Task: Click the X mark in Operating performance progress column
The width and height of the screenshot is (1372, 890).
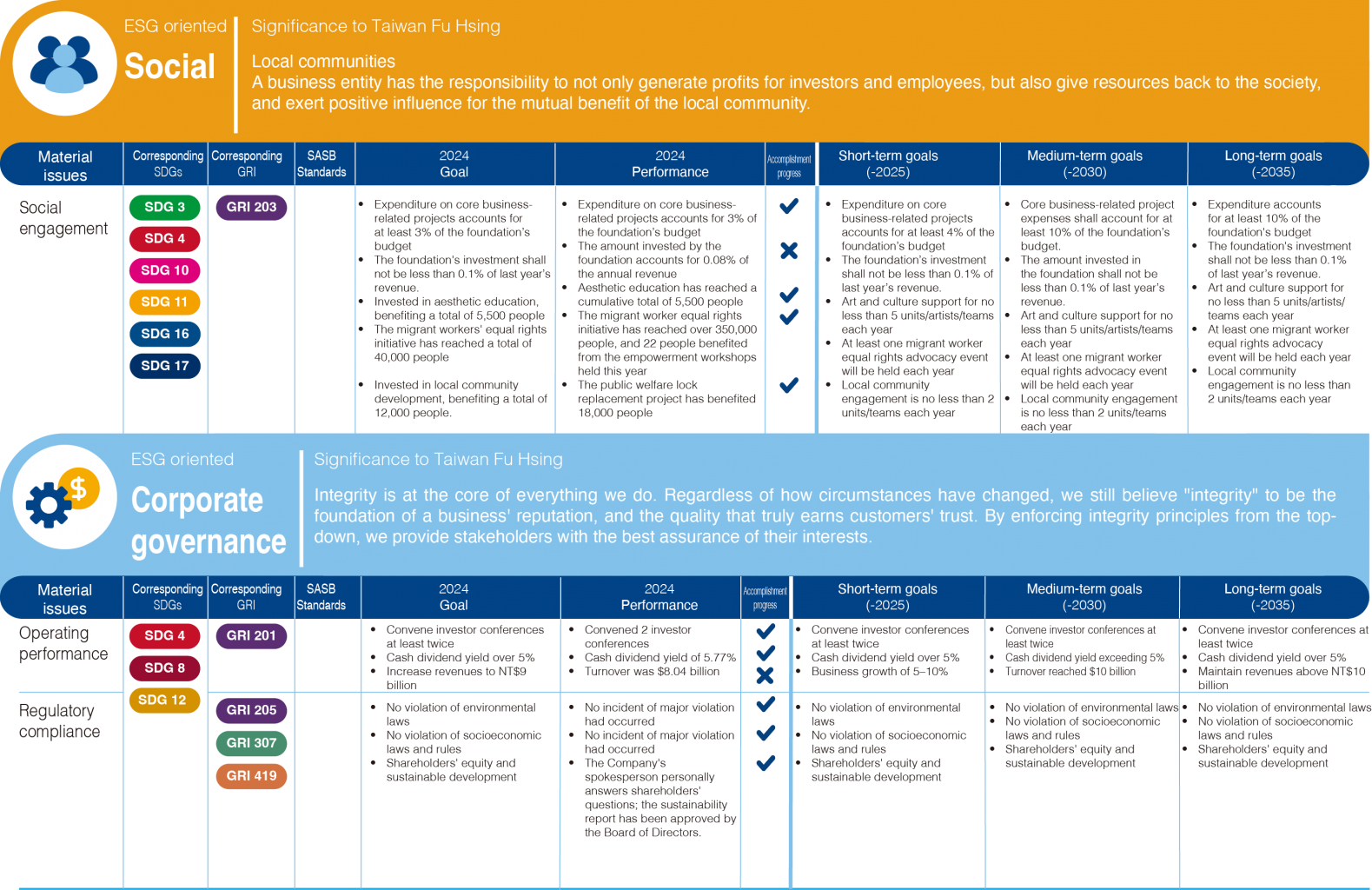Action: click(x=765, y=675)
